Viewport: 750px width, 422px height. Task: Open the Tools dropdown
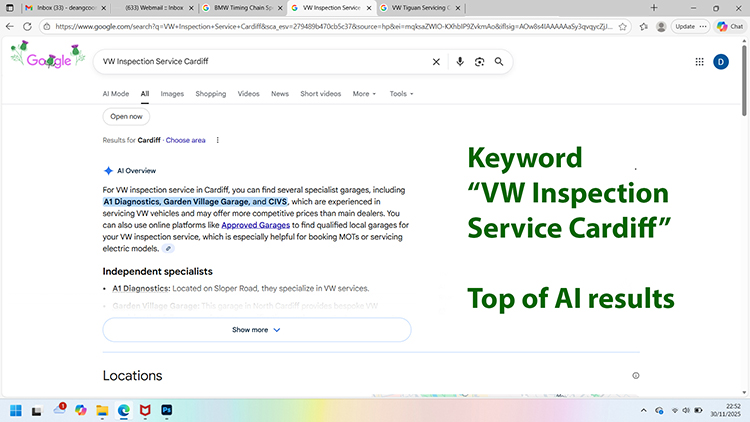click(x=401, y=94)
